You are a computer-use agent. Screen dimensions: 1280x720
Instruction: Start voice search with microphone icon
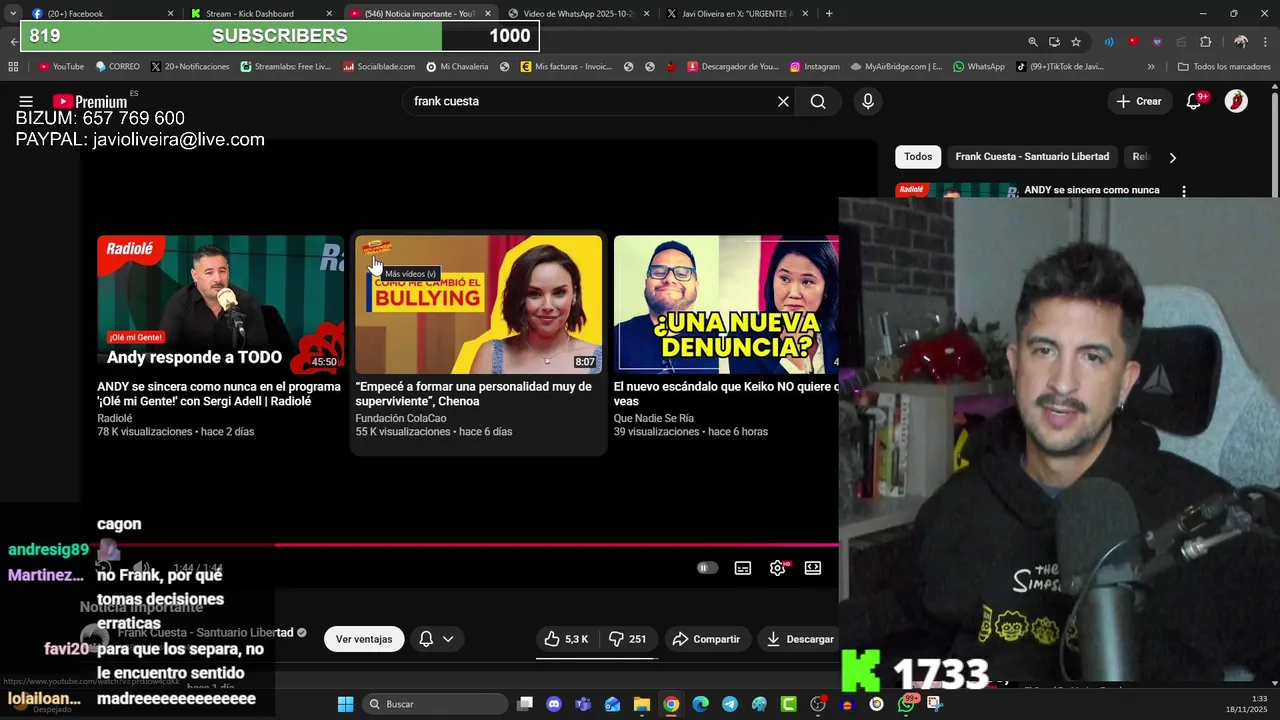pyautogui.click(x=867, y=101)
